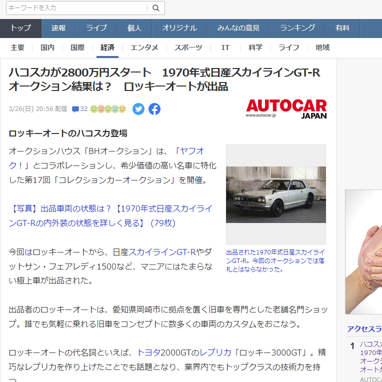Open the オリジナル tab

179,28
